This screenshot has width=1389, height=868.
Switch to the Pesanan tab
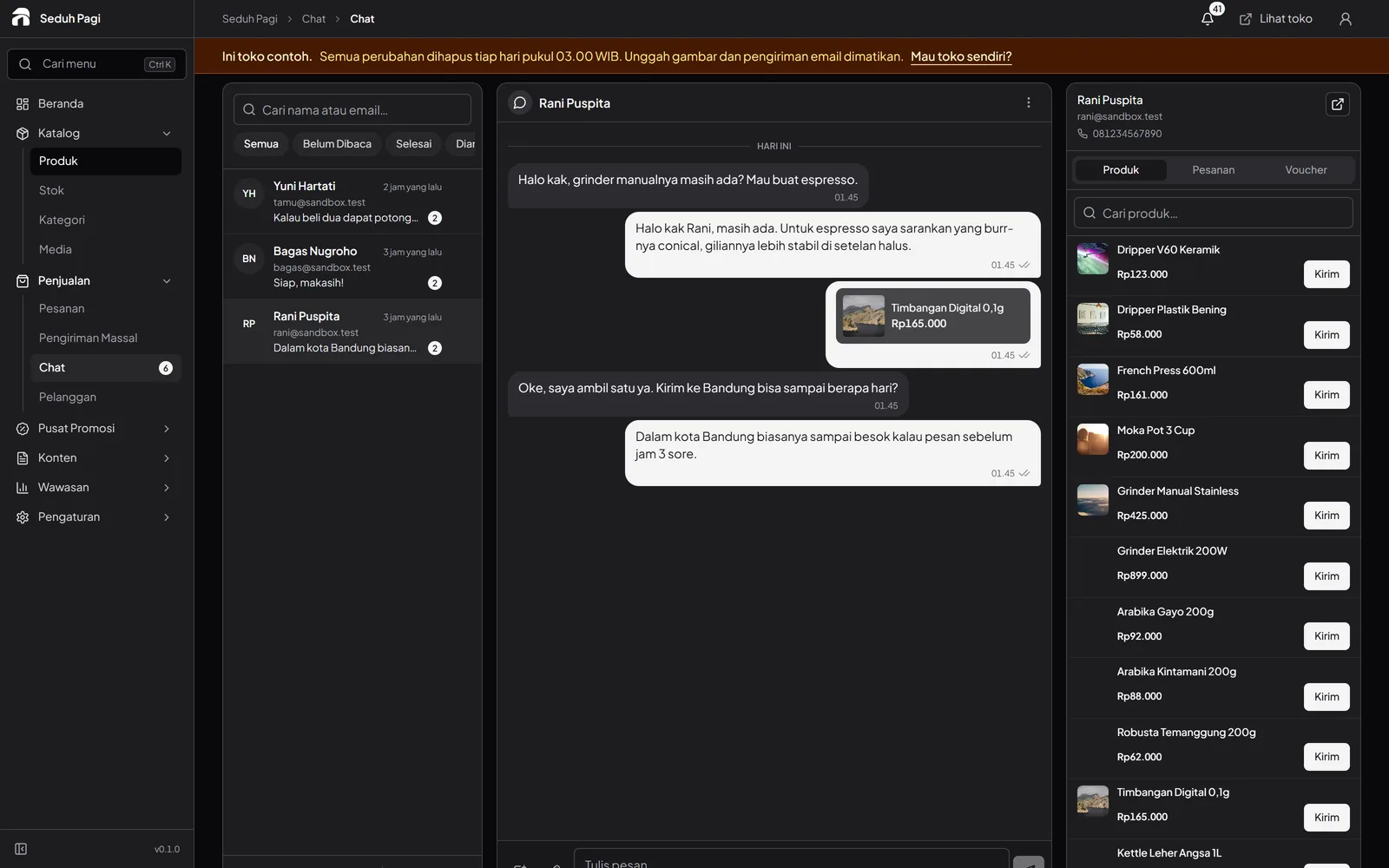coord(1213,170)
